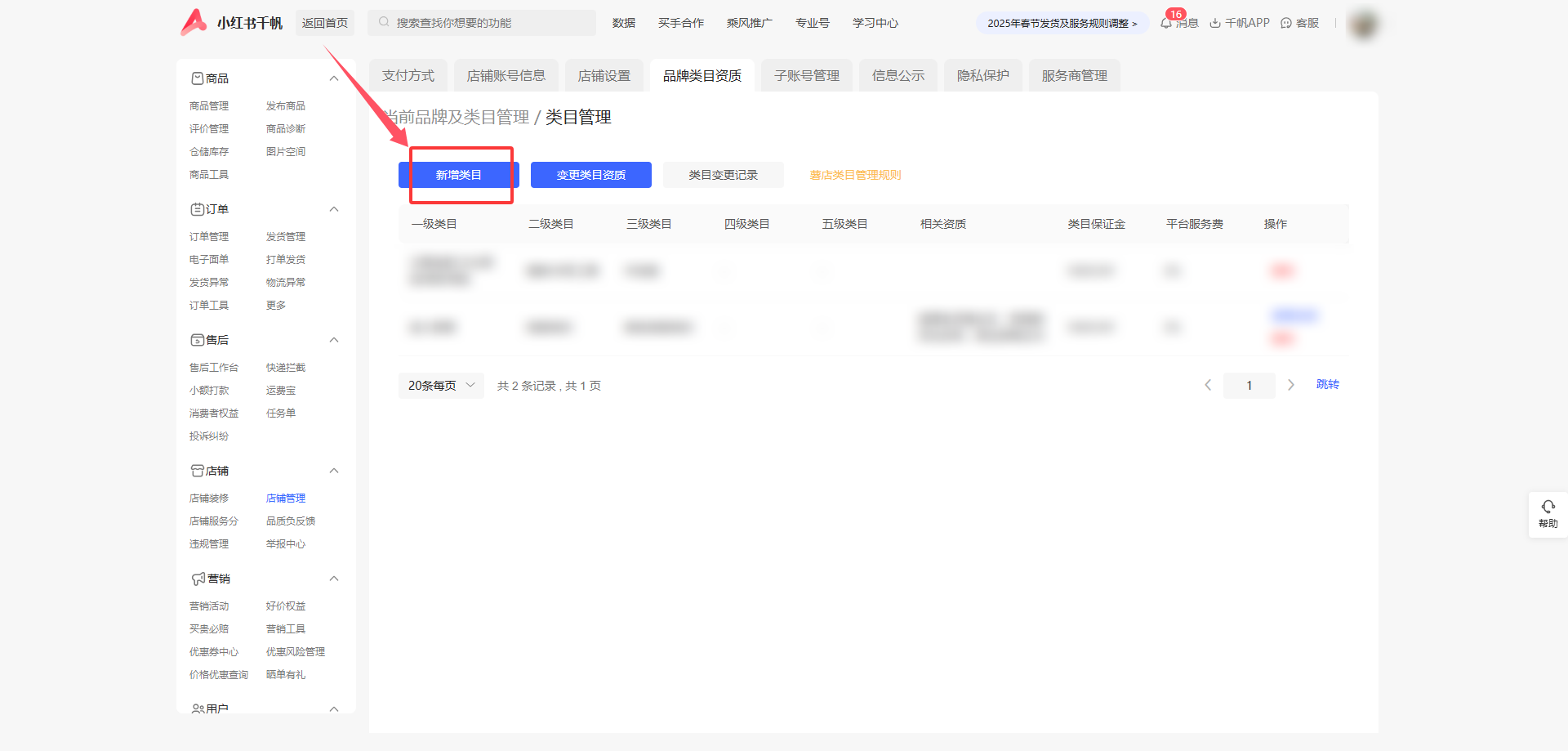The image size is (1568, 751).
Task: Switch to the 服务商管理 tab
Action: [1075, 76]
